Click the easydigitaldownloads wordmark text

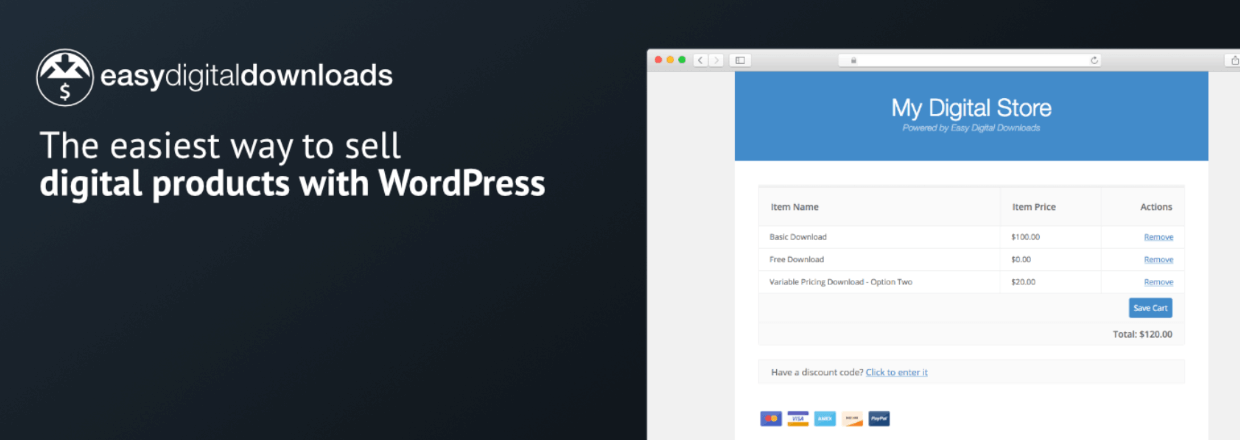click(247, 76)
